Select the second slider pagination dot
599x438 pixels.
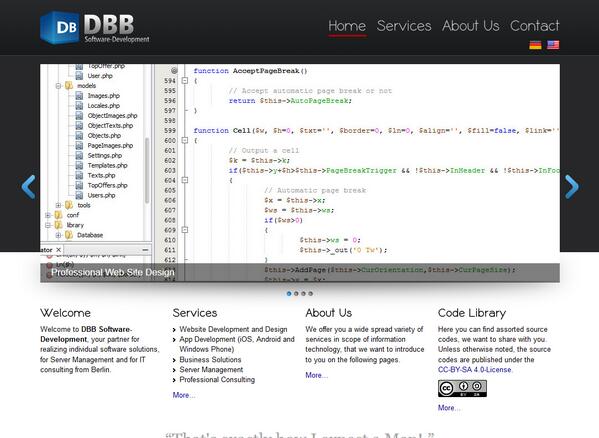[296, 294]
